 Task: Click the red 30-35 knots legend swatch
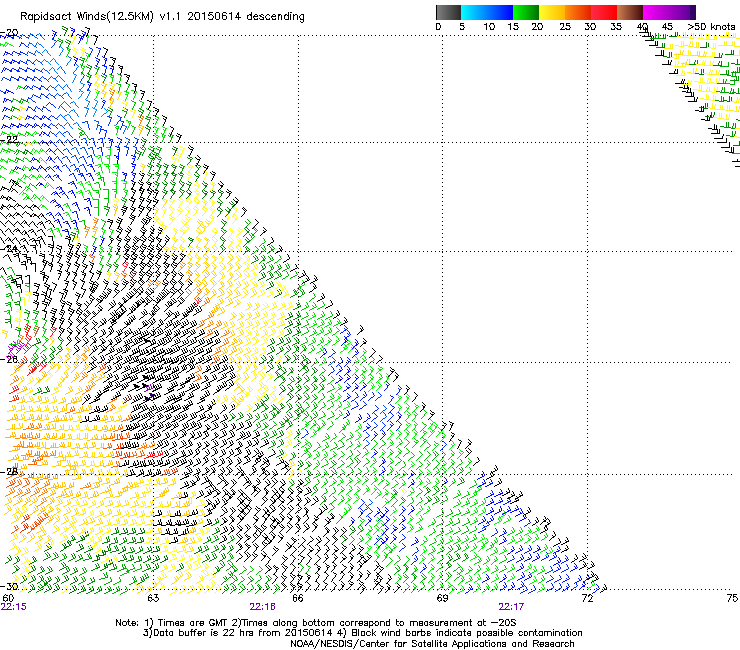coord(604,12)
